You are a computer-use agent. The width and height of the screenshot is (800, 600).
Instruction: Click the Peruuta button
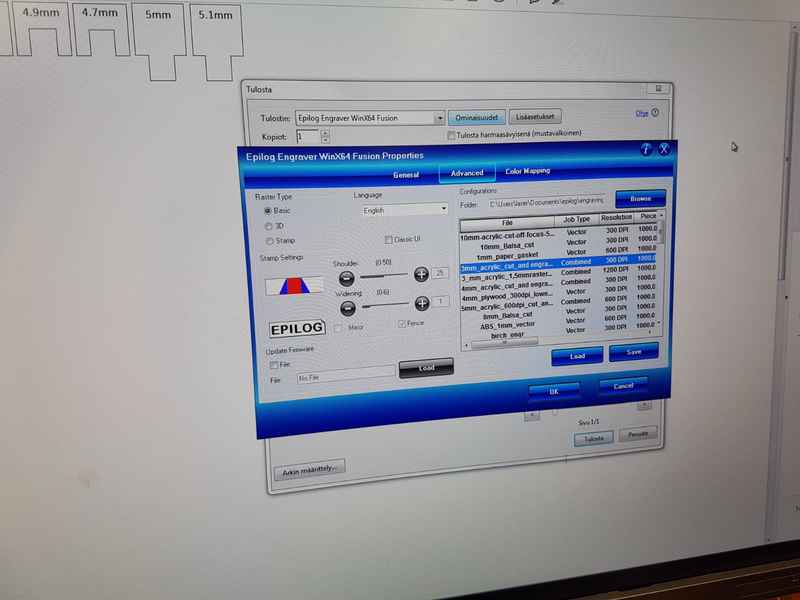[x=638, y=434]
